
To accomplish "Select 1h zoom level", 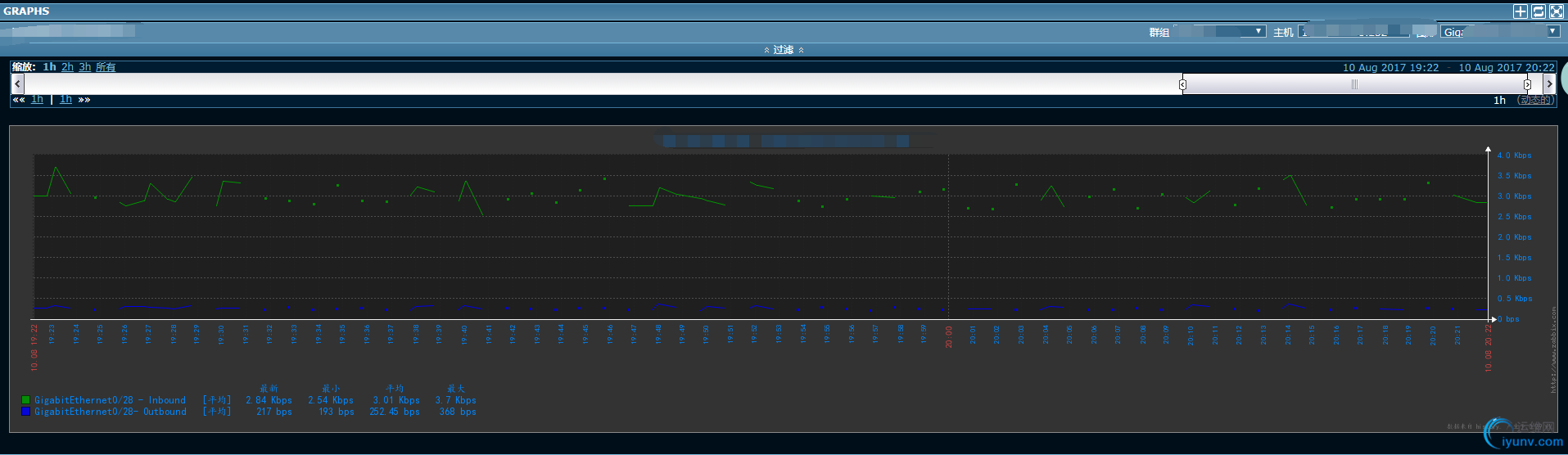I will (x=50, y=67).
